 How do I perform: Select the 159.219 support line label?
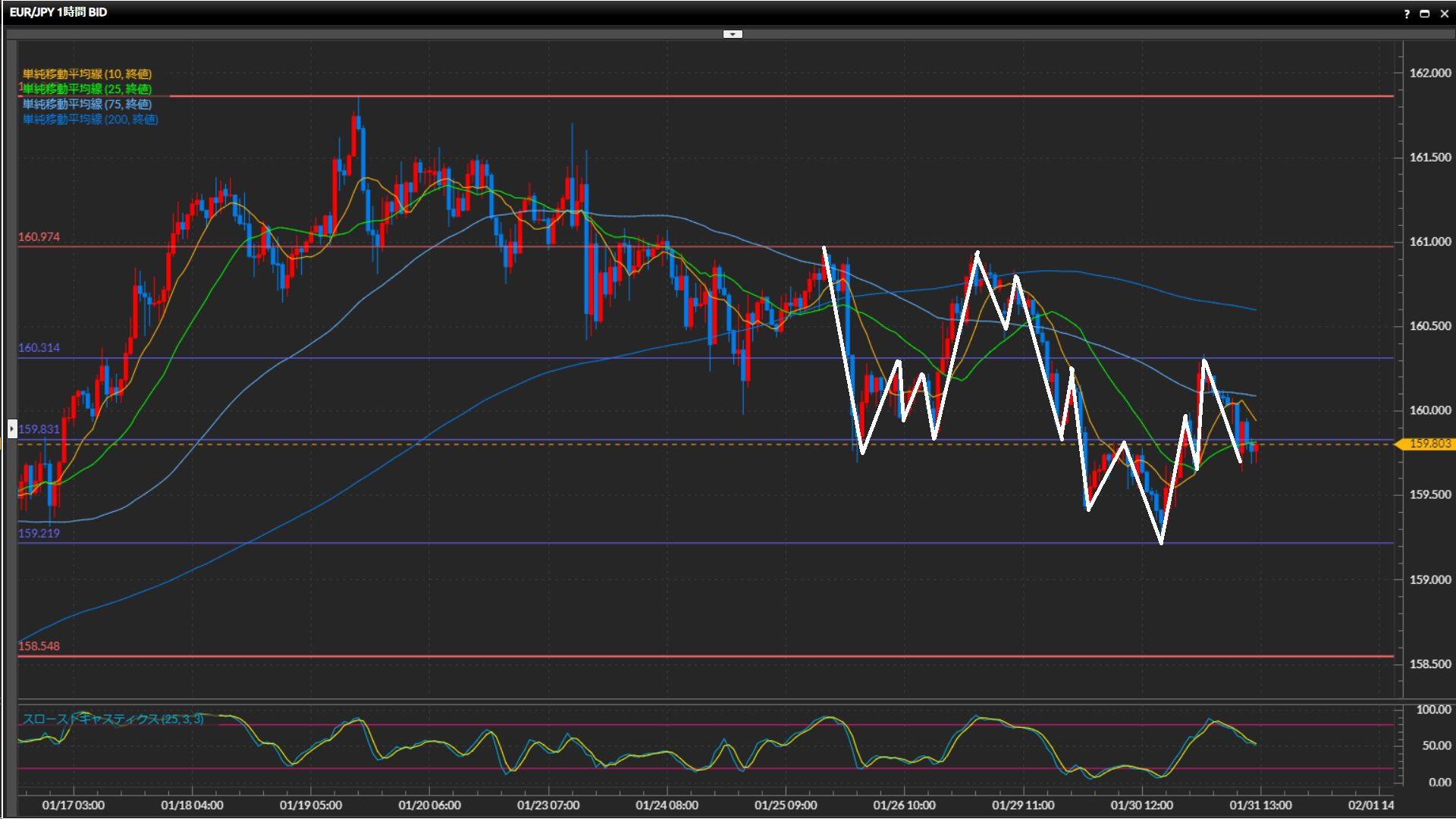click(39, 533)
